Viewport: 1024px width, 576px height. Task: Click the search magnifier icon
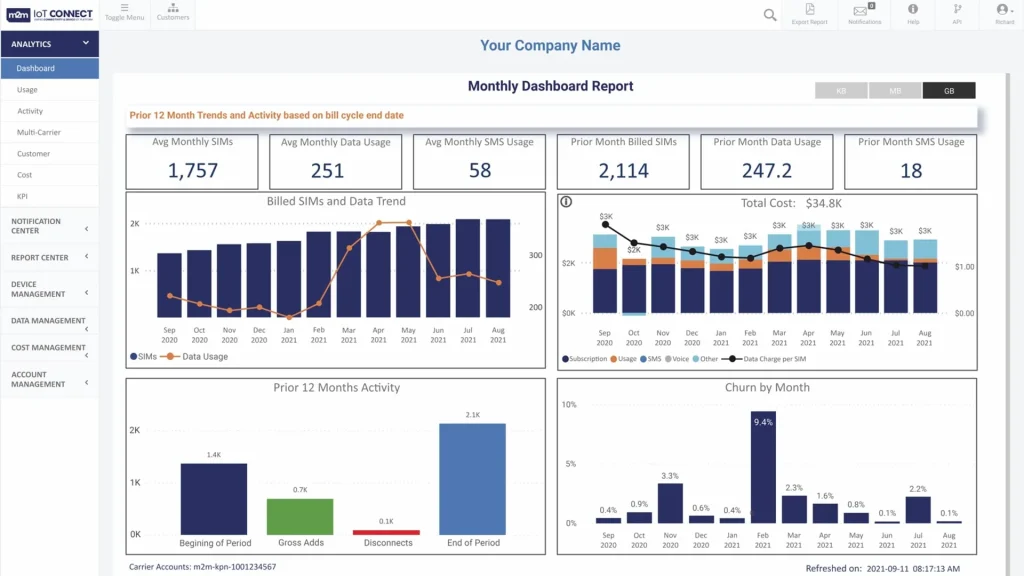tap(769, 14)
